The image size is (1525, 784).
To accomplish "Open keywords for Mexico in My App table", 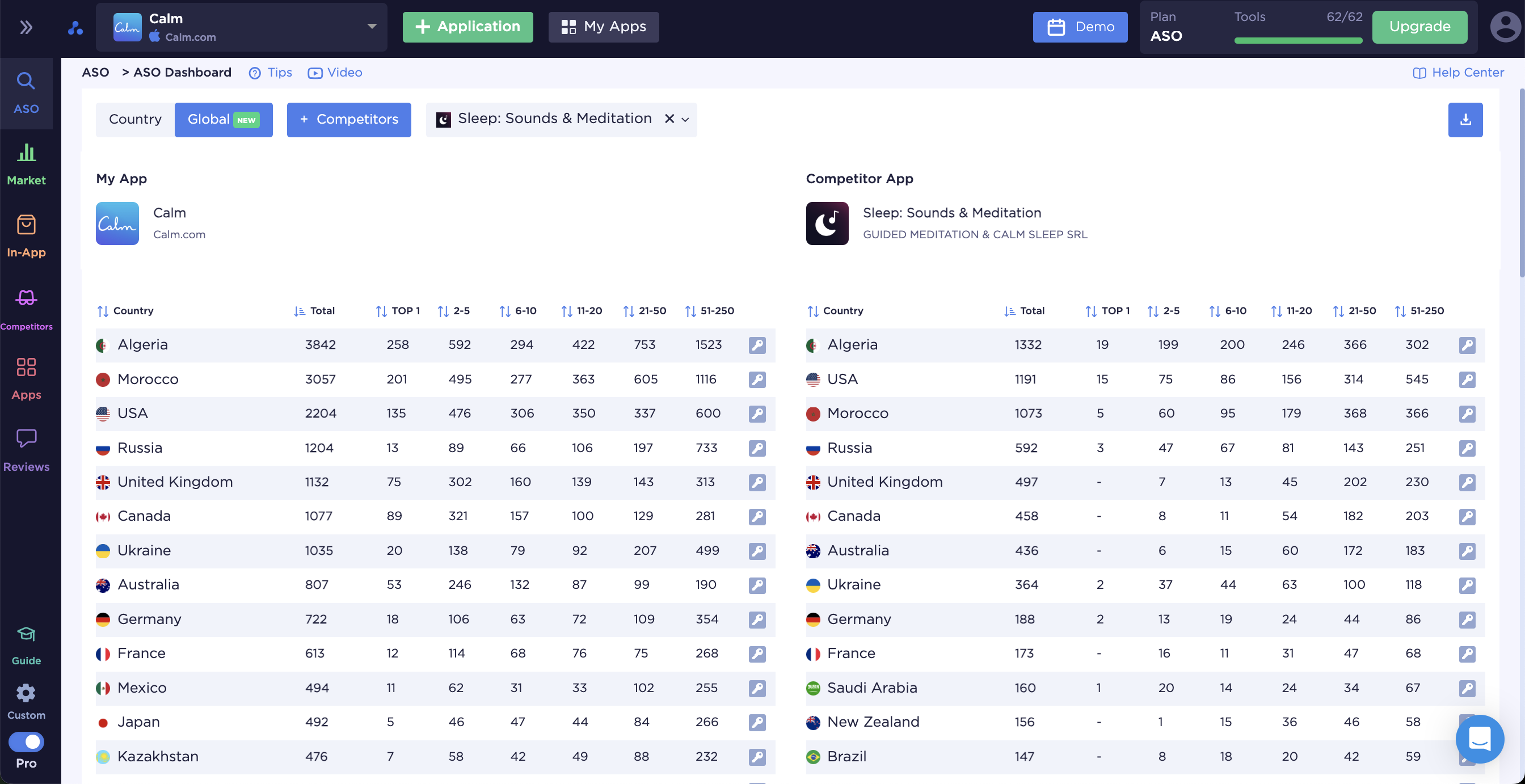I will 757,689.
